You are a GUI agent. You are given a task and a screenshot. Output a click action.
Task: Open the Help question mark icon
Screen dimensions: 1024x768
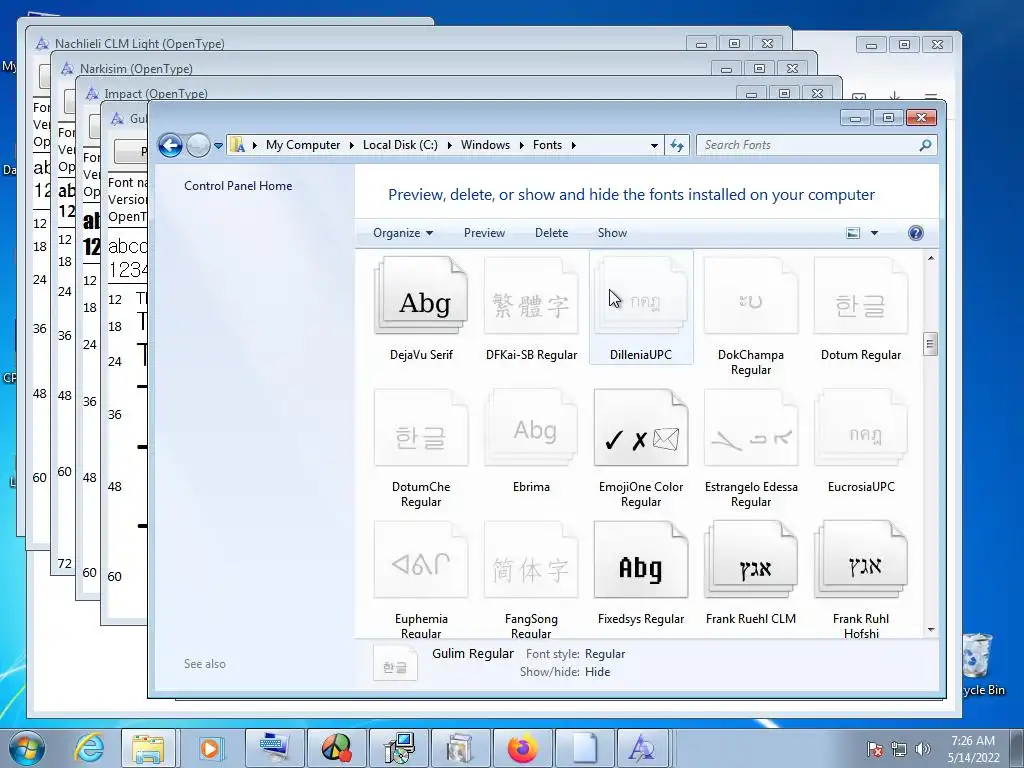pyautogui.click(x=916, y=233)
